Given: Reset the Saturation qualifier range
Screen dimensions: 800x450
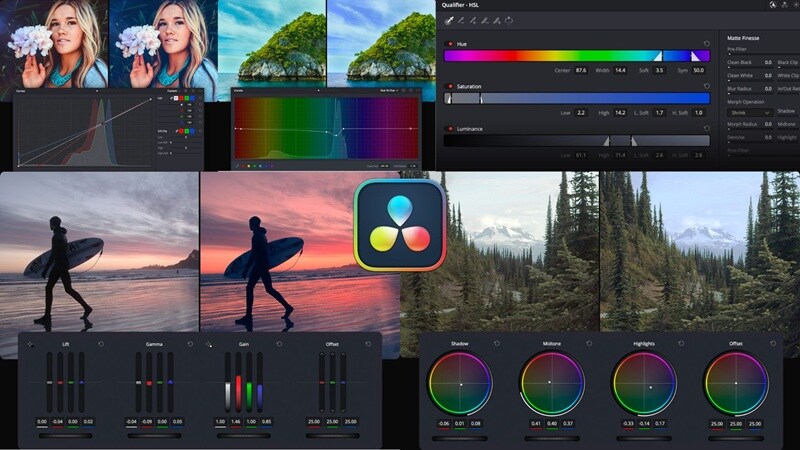Looking at the screenshot, I should pyautogui.click(x=707, y=86).
